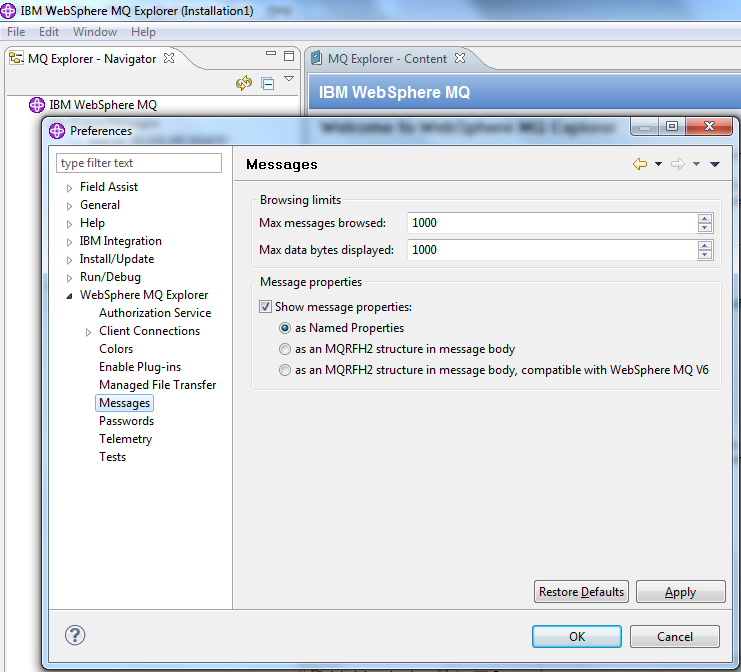
Task: Click the back navigation arrow in Preferences
Action: pyautogui.click(x=640, y=164)
